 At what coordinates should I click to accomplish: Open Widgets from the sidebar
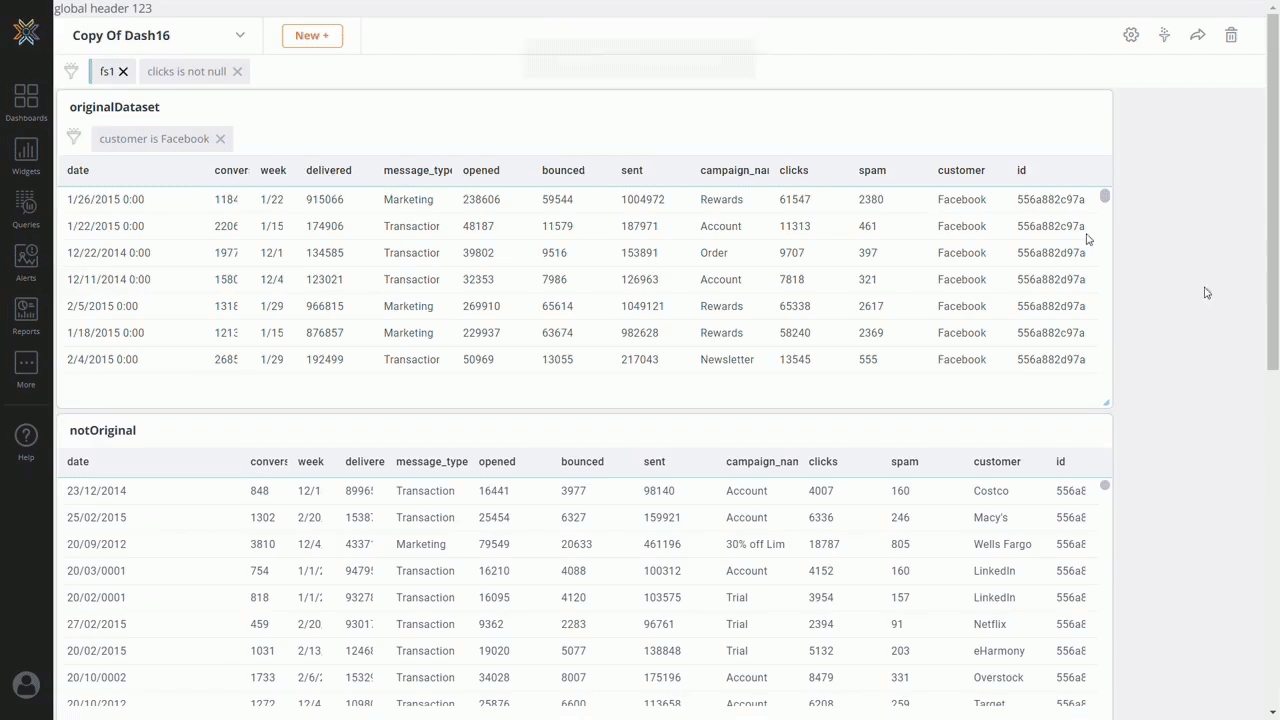pos(26,157)
